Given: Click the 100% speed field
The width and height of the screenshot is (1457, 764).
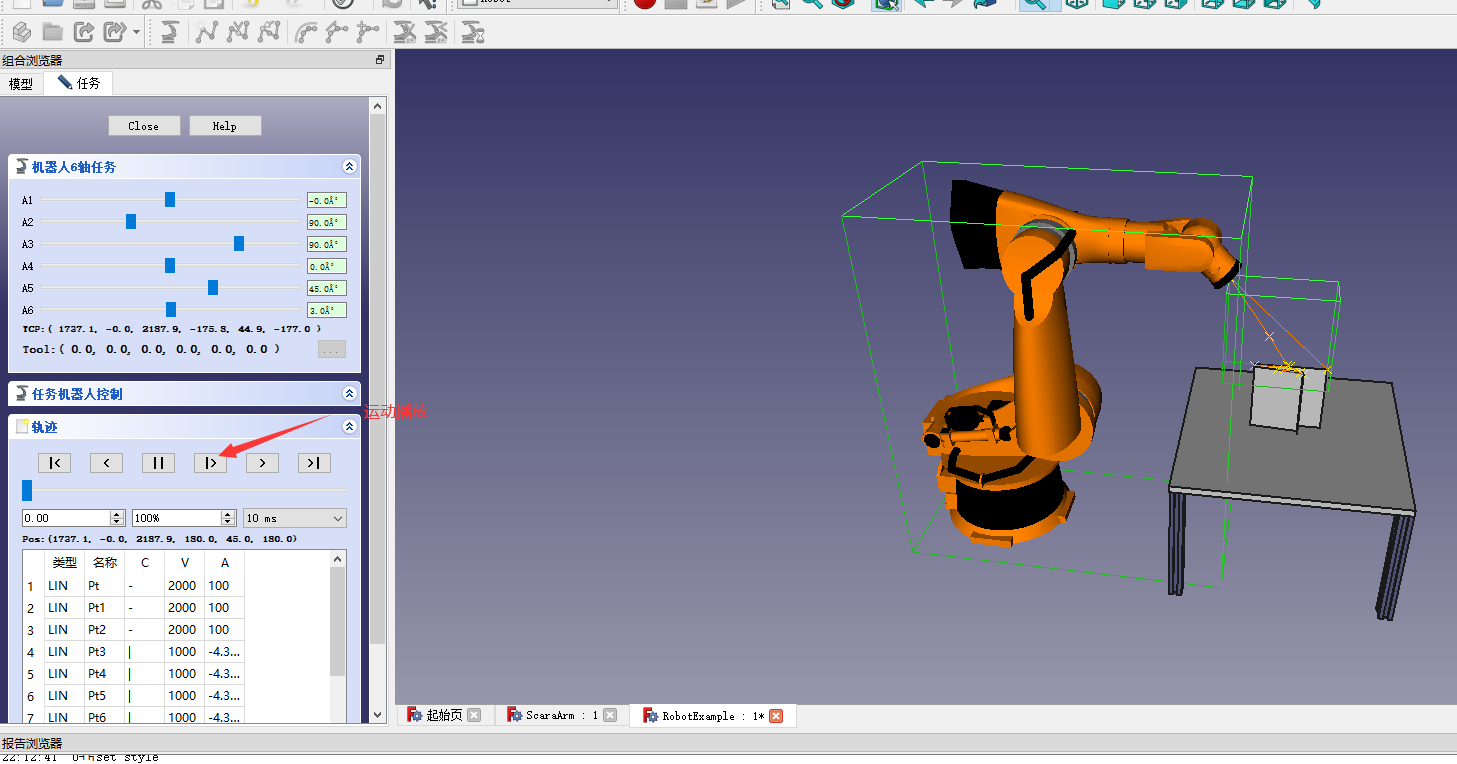Looking at the screenshot, I should pos(176,518).
